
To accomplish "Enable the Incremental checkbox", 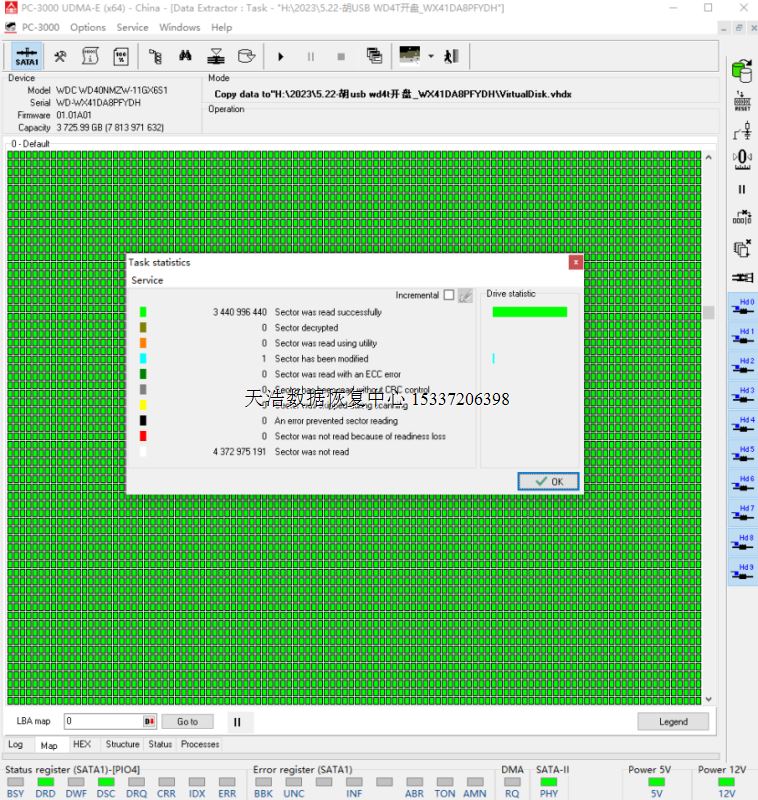I will point(448,295).
